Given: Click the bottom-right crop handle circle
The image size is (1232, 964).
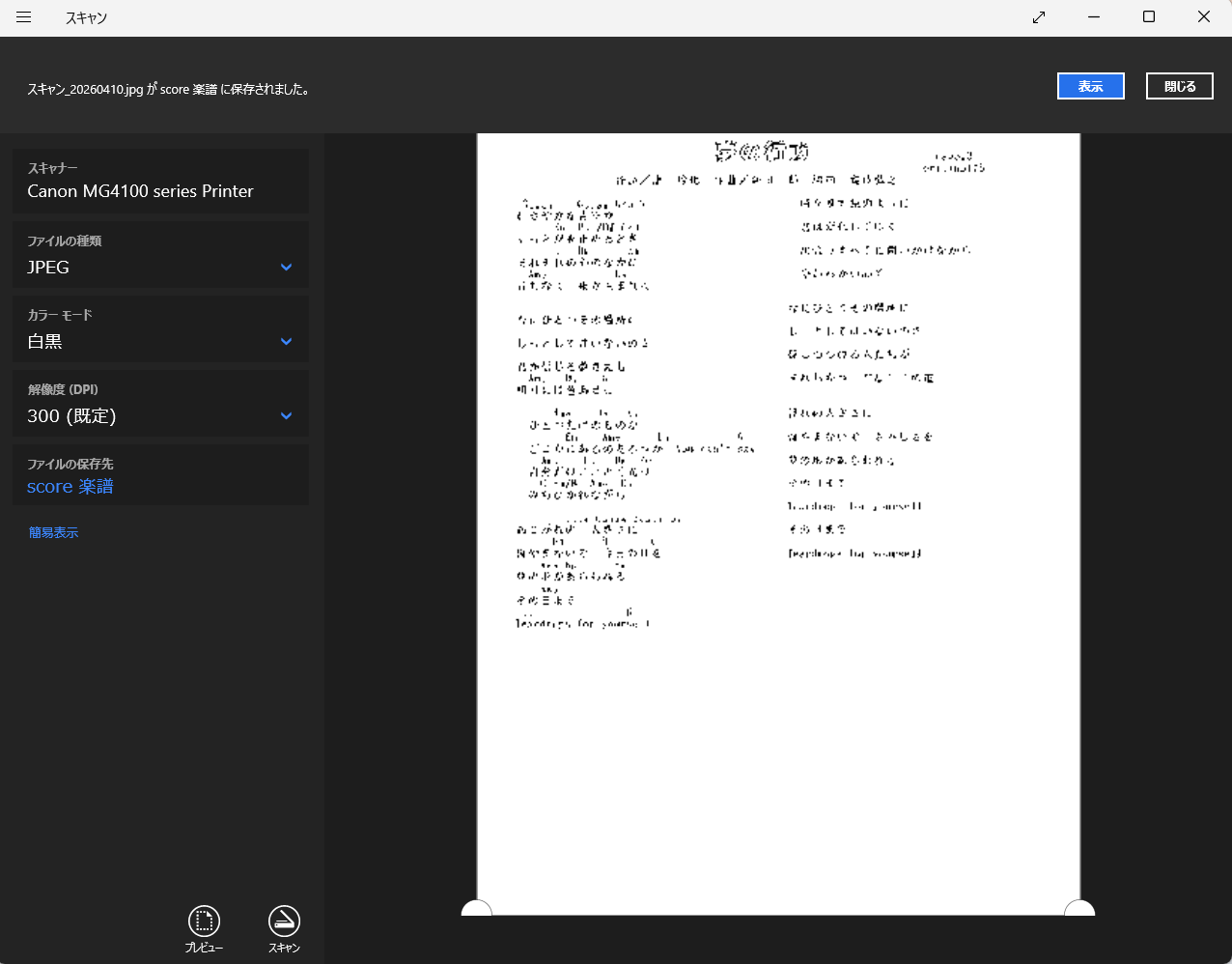Looking at the screenshot, I should pos(1078,910).
